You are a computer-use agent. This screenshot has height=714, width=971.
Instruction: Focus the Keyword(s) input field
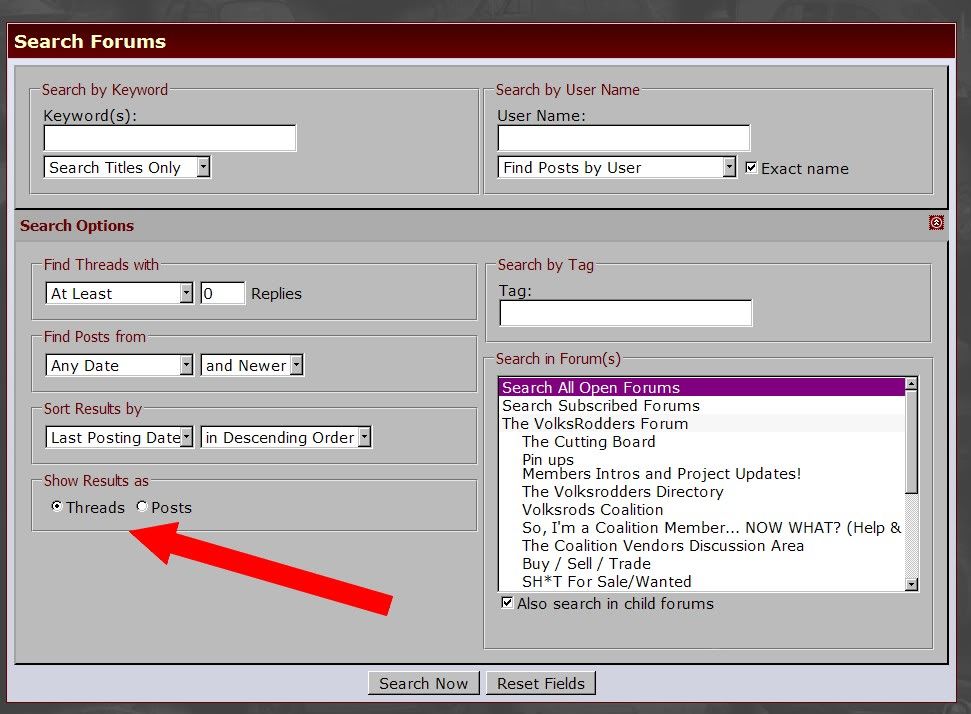[x=170, y=137]
